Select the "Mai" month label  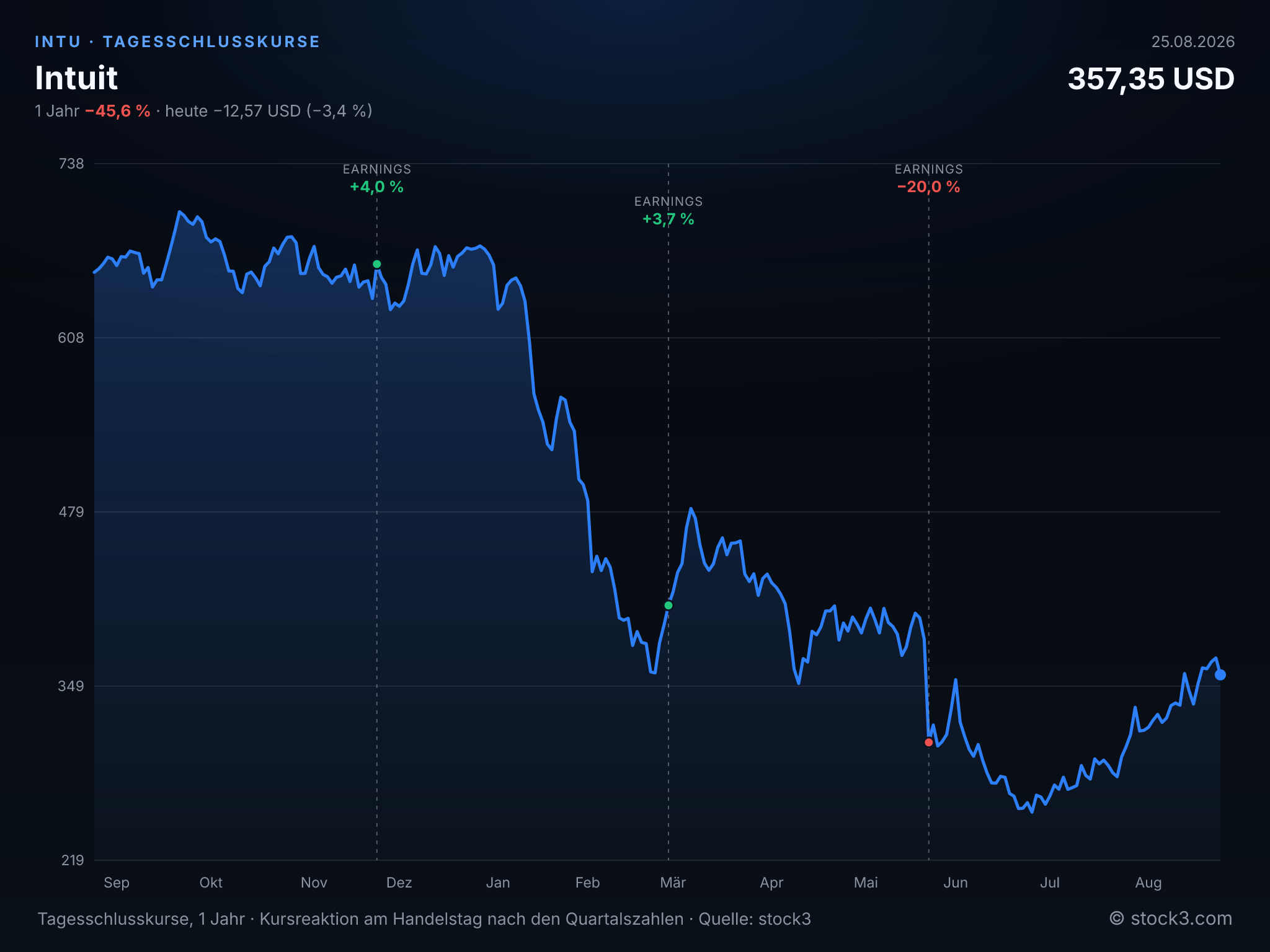866,883
